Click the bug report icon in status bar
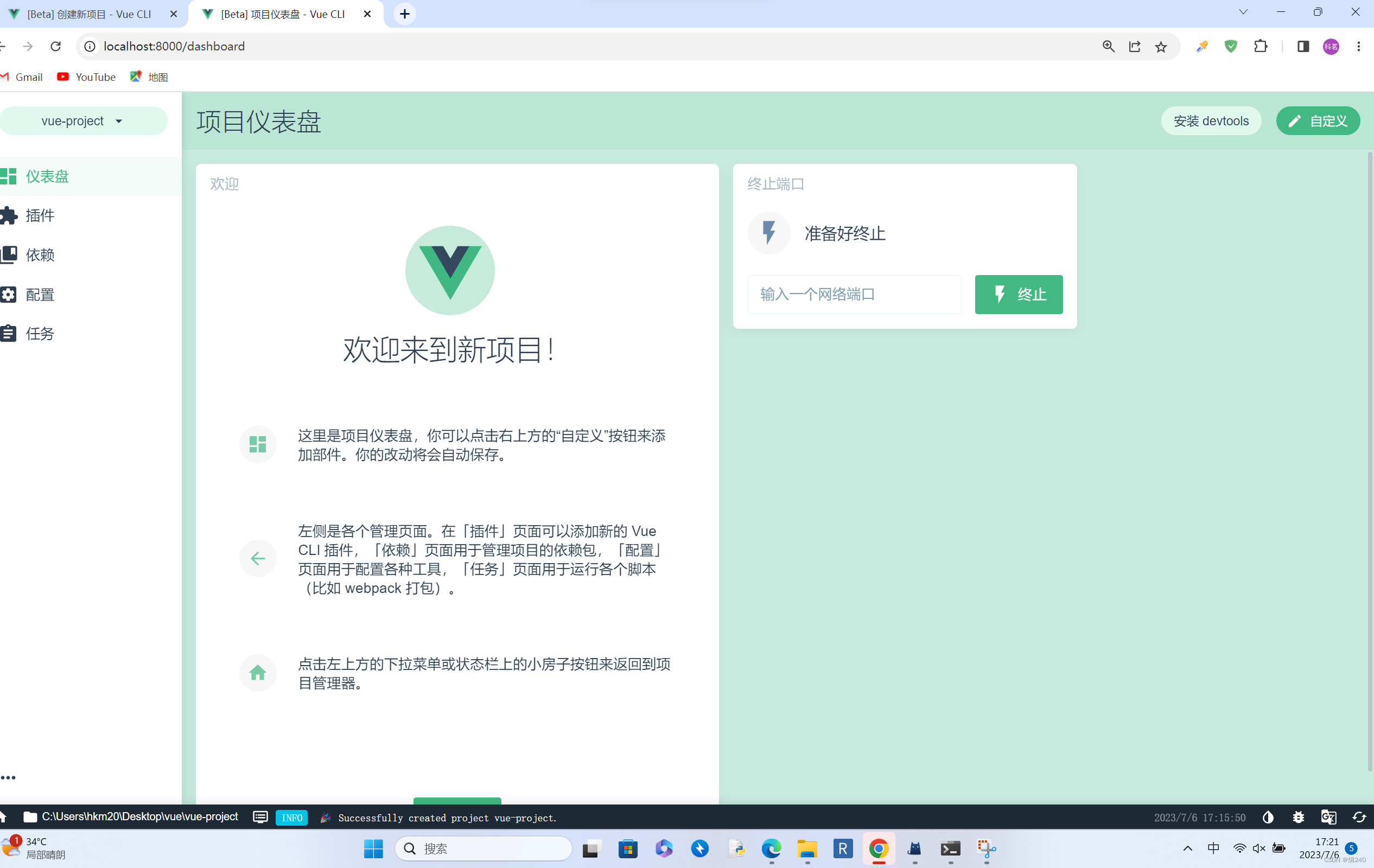The width and height of the screenshot is (1374, 868). click(x=1298, y=817)
